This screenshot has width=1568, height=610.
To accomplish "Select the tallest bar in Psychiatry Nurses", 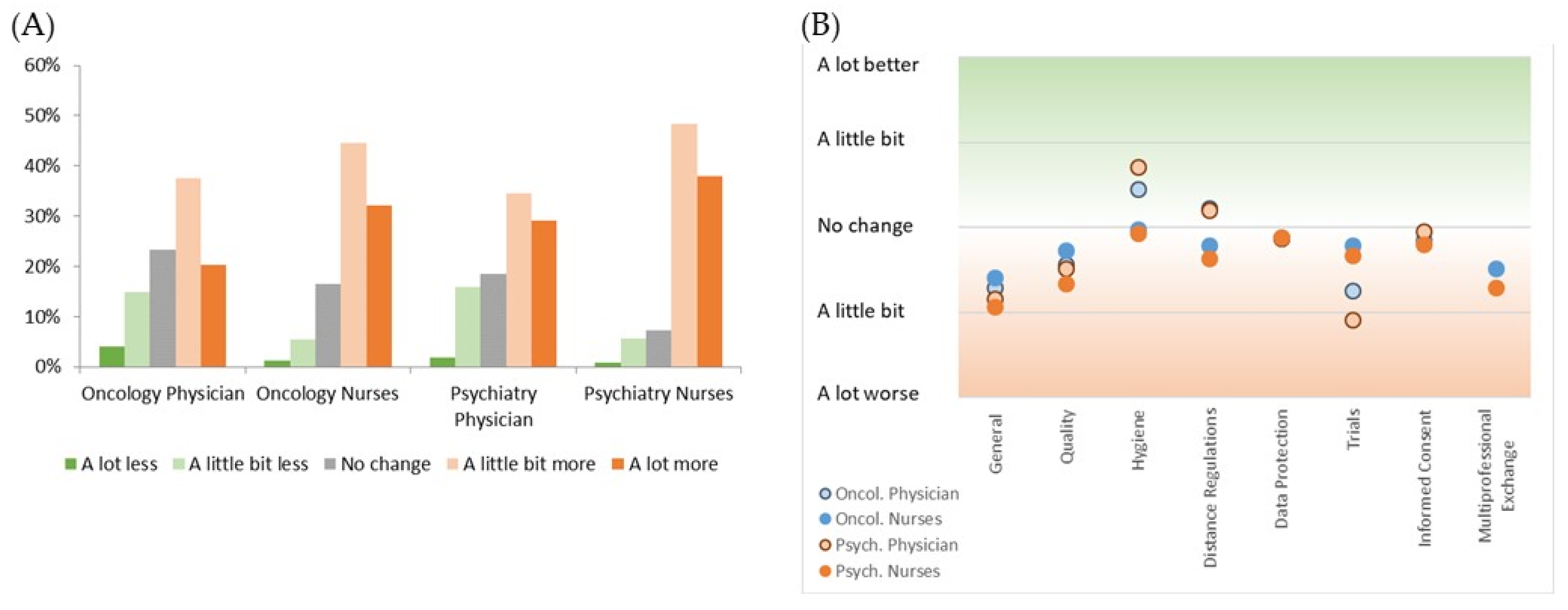I will click(x=684, y=245).
